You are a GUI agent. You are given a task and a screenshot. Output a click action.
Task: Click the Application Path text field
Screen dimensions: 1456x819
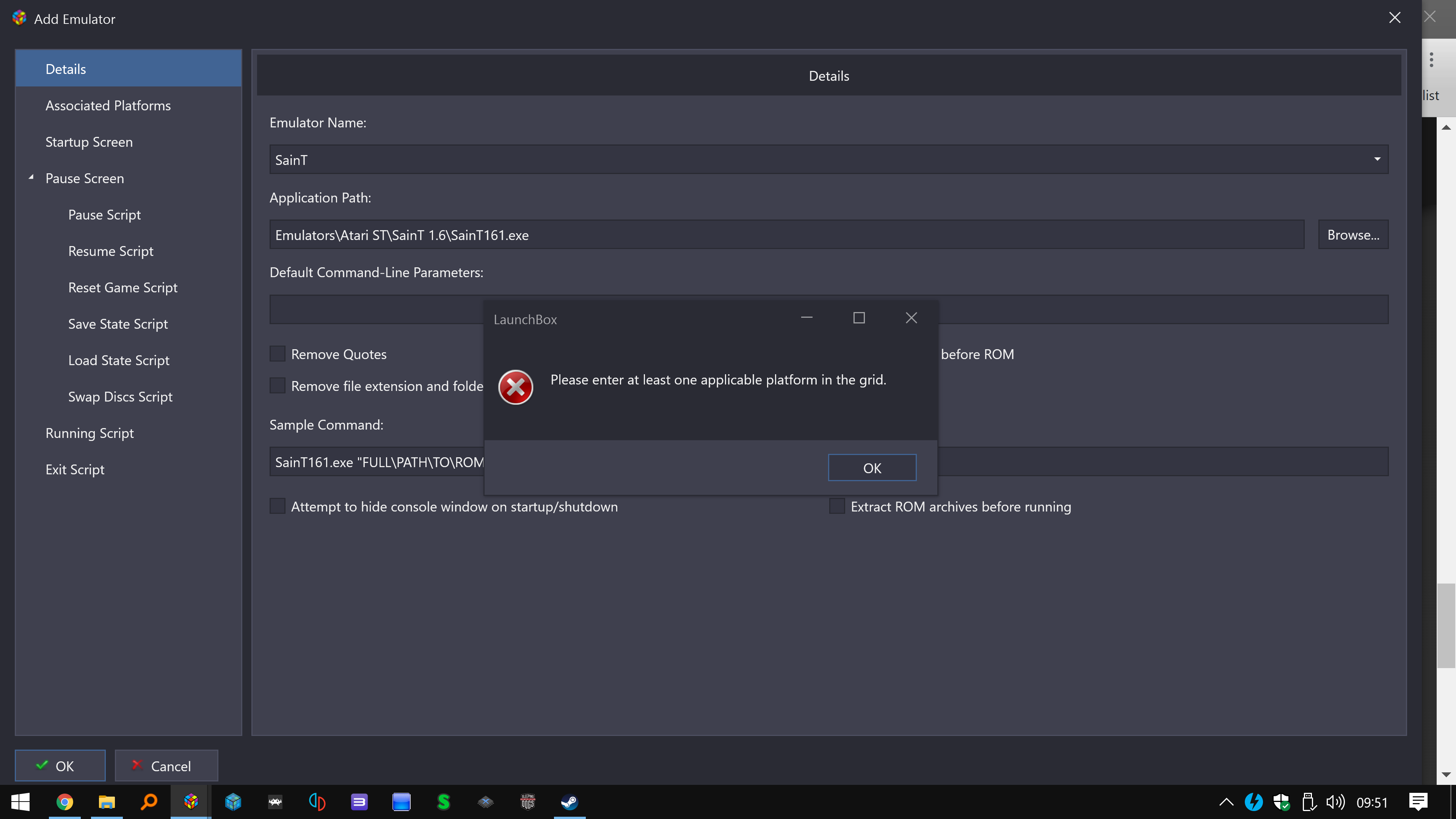(787, 235)
